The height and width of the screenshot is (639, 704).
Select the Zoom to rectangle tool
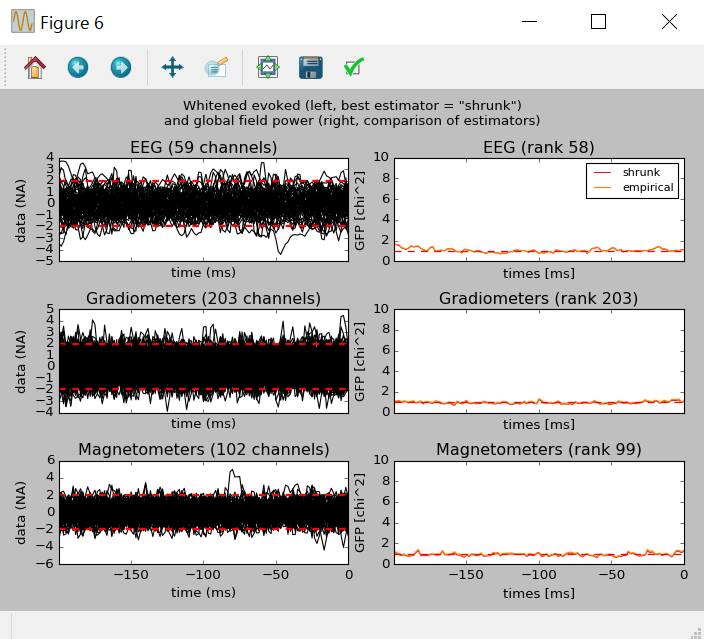coord(216,67)
